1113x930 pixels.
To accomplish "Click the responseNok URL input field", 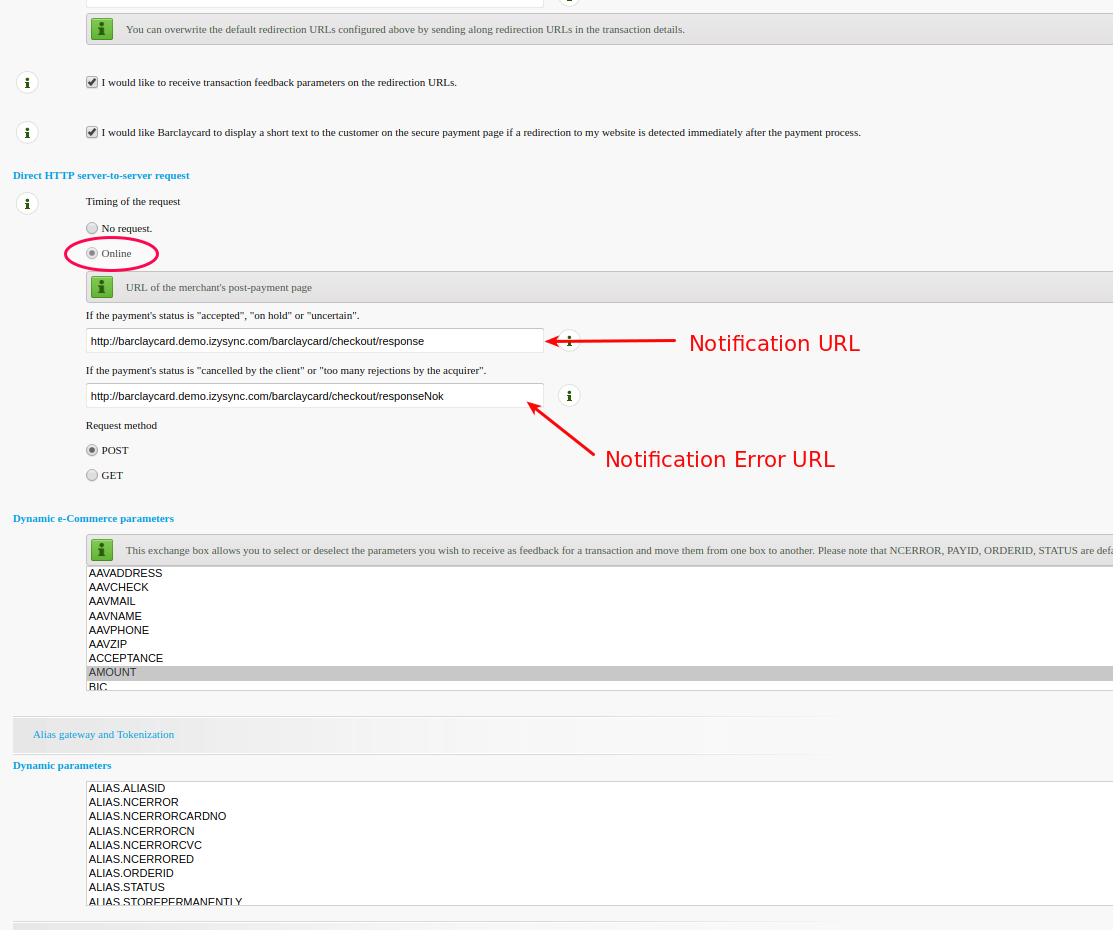I will [314, 396].
